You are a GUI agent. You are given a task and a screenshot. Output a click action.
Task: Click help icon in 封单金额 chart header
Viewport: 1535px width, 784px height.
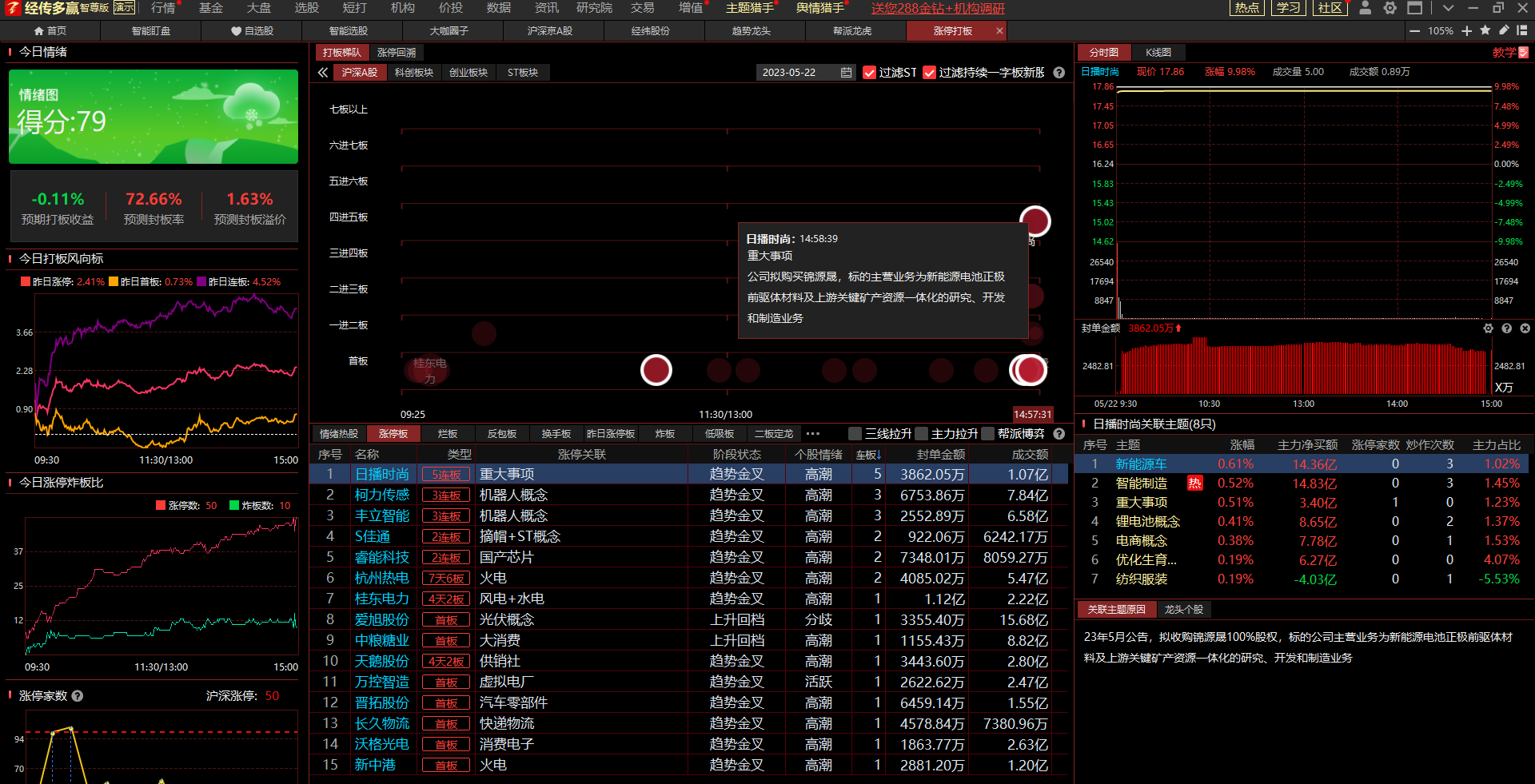pyautogui.click(x=1506, y=328)
